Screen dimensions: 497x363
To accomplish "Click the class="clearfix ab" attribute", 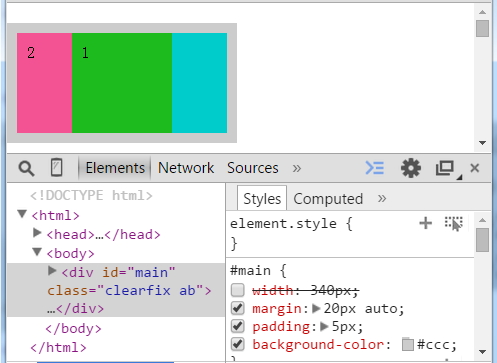I will [x=125, y=291].
